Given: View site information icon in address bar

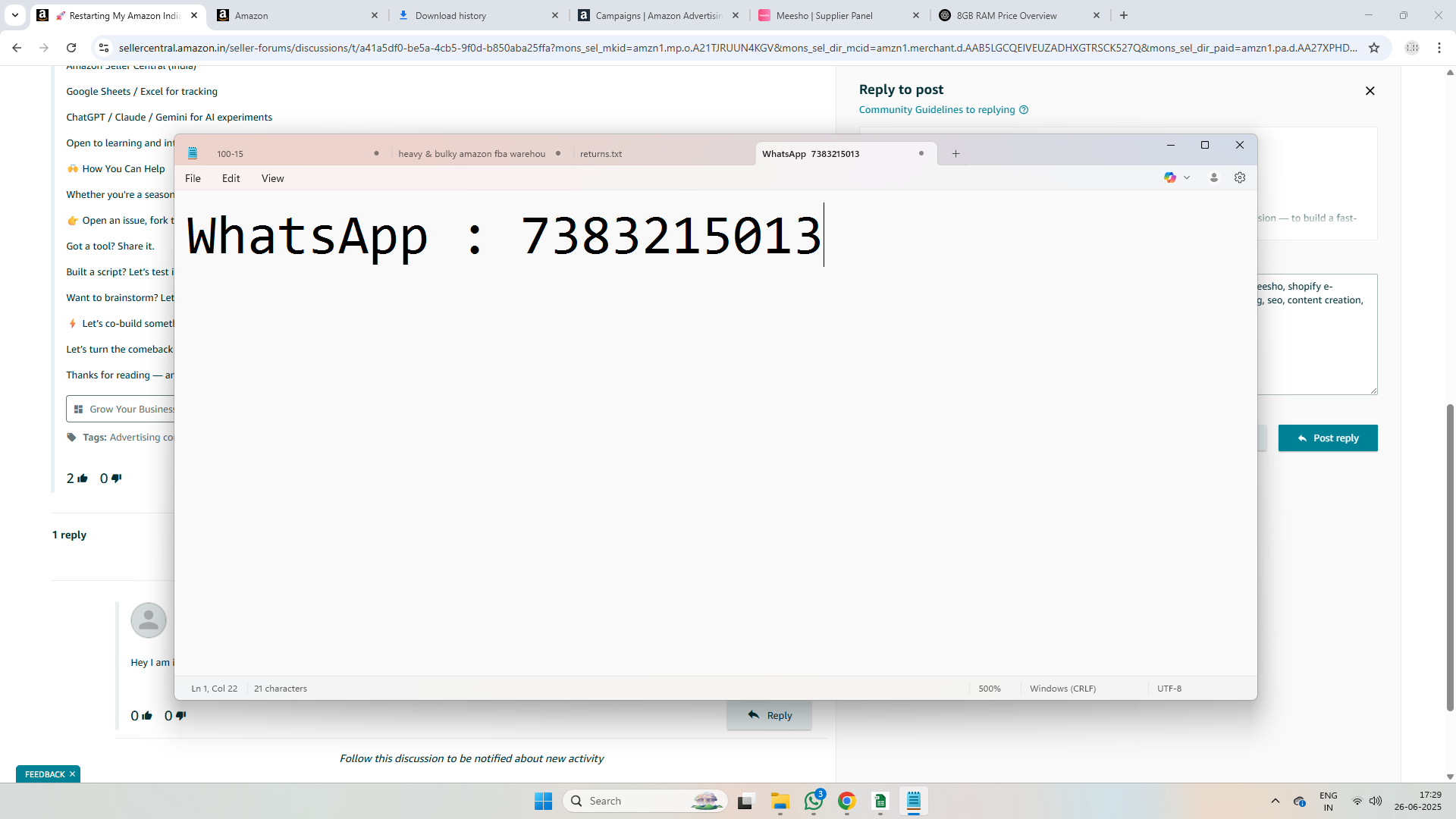Looking at the screenshot, I should [104, 48].
